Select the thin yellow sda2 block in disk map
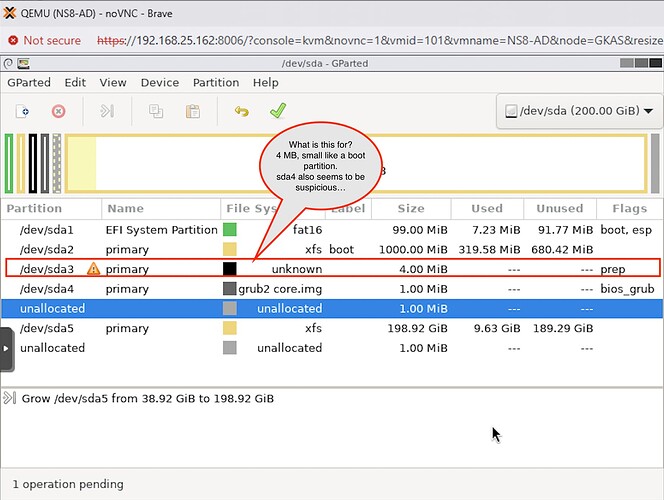 21,163
